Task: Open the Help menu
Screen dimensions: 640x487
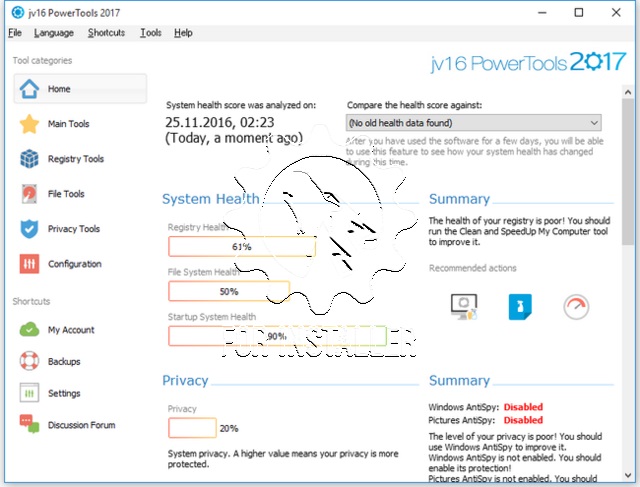Action: pos(183,33)
